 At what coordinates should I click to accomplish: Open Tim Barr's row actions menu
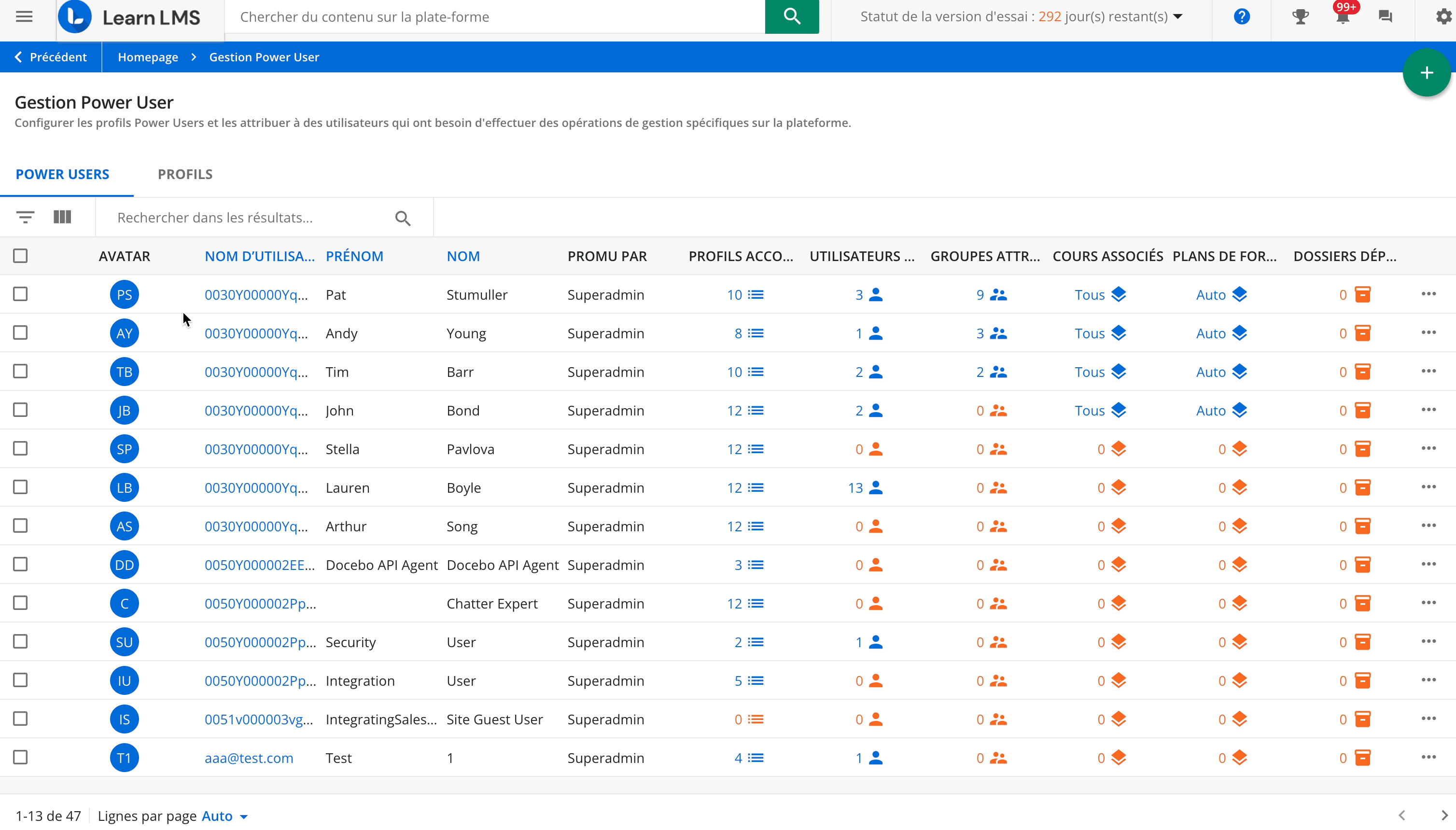(x=1428, y=372)
